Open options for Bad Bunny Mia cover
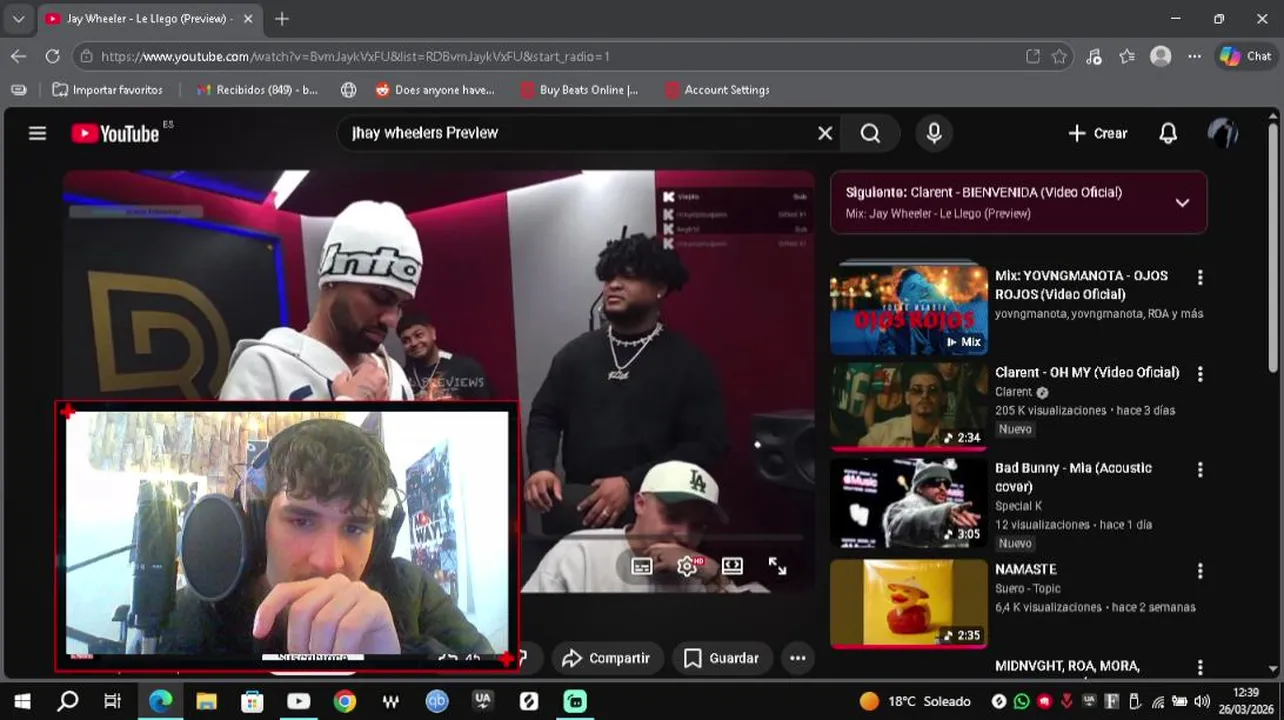Viewport: 1284px width, 720px height. click(1200, 470)
